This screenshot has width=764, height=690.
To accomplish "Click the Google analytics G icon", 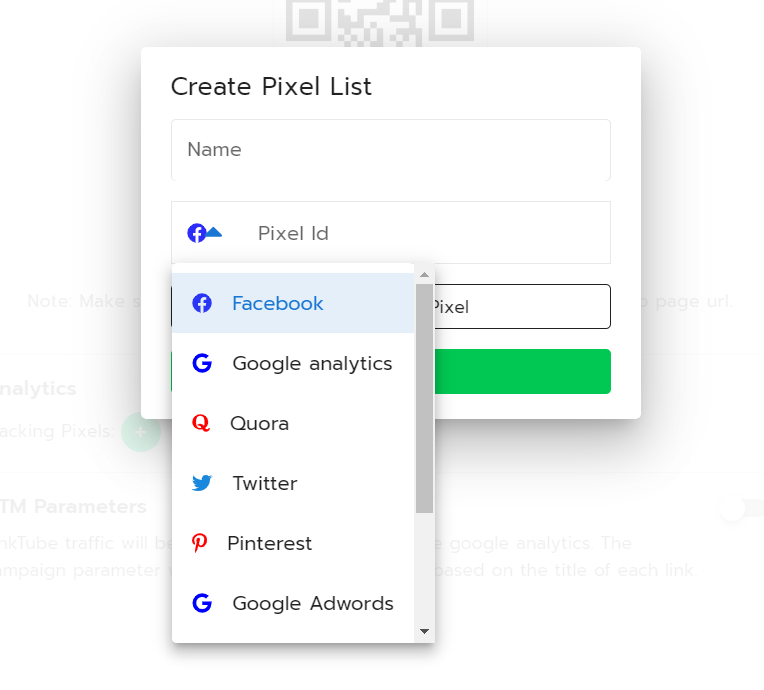I will (202, 363).
